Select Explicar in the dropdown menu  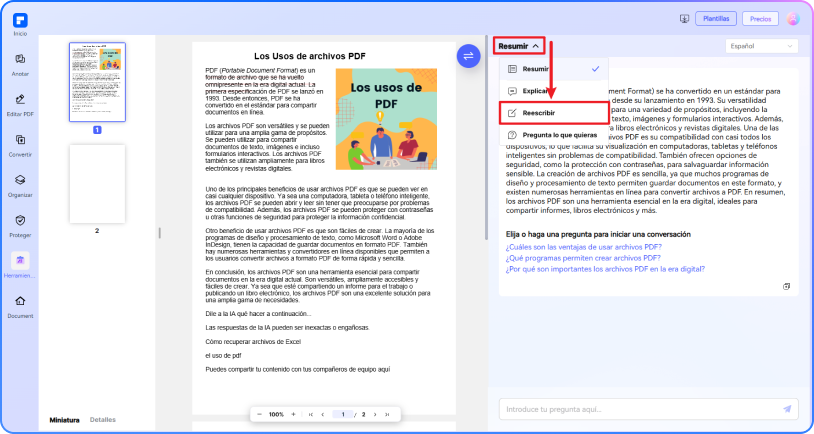pos(553,91)
